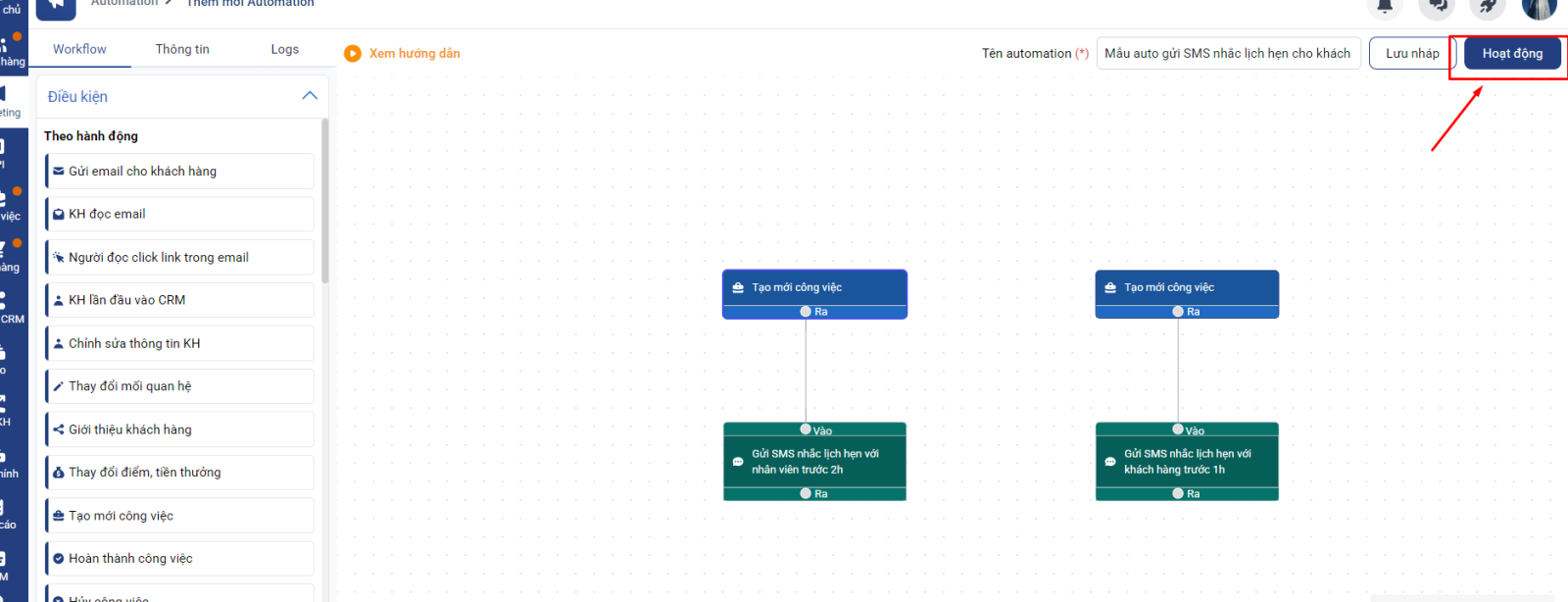Image resolution: width=1568 pixels, height=602 pixels.
Task: Click the Automation megaphone icon in breadcrumb
Action: pyautogui.click(x=56, y=7)
